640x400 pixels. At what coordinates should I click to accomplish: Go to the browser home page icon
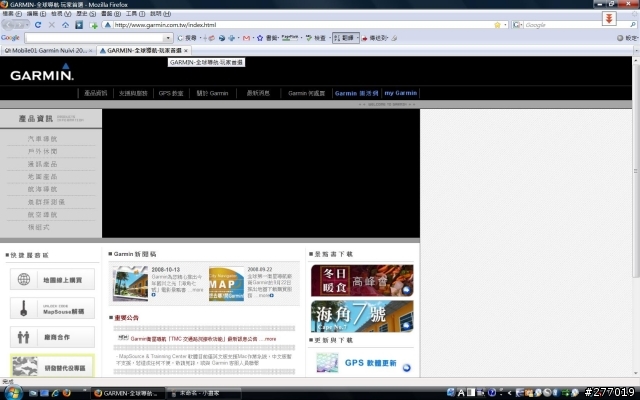(65, 25)
